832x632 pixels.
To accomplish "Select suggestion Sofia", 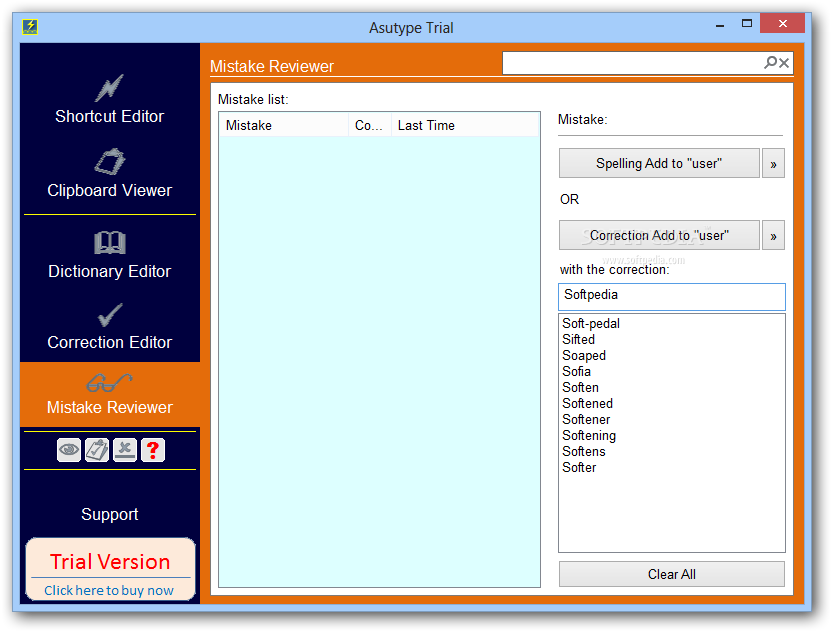I will pos(576,371).
